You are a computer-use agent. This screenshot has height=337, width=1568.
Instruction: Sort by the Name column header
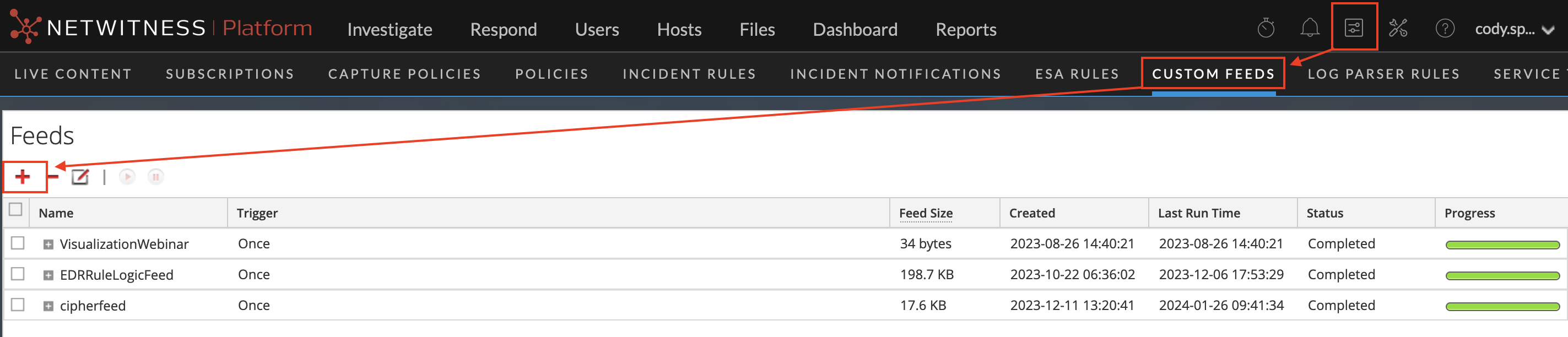point(128,213)
